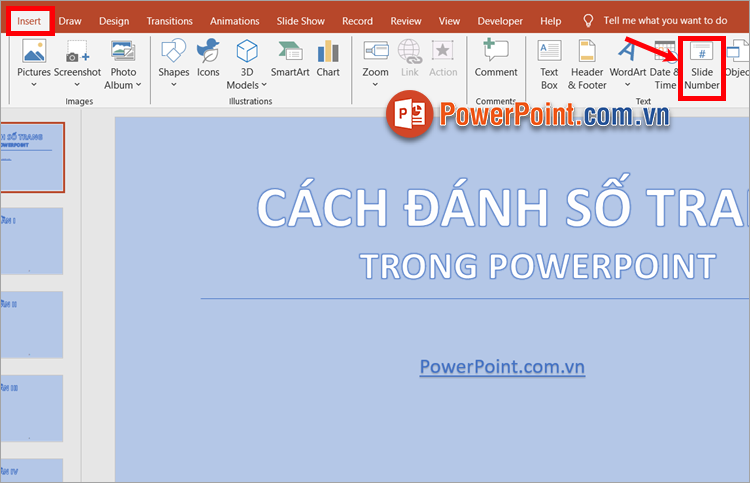Insert a SmartArt graphic

pos(290,58)
